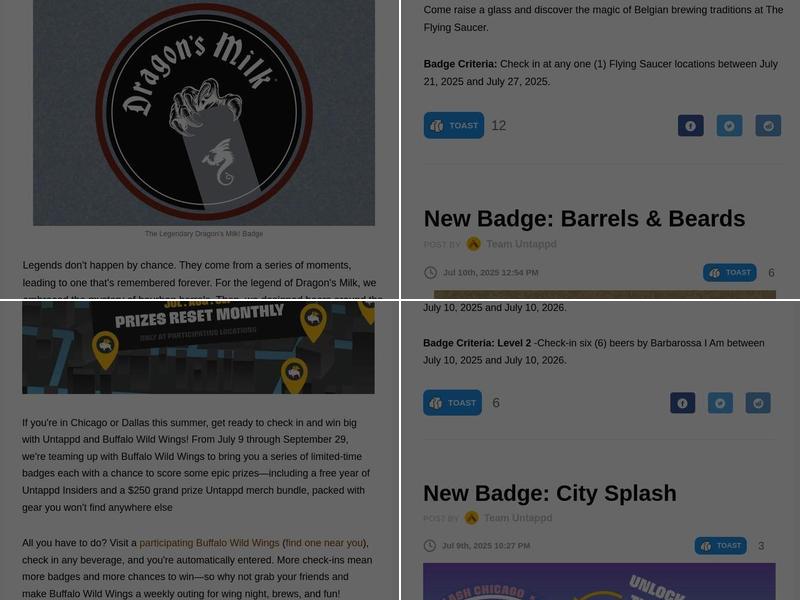Open 'New Badge: Barrels & Beards' headline
Viewport: 800px width, 600px height.
click(584, 218)
